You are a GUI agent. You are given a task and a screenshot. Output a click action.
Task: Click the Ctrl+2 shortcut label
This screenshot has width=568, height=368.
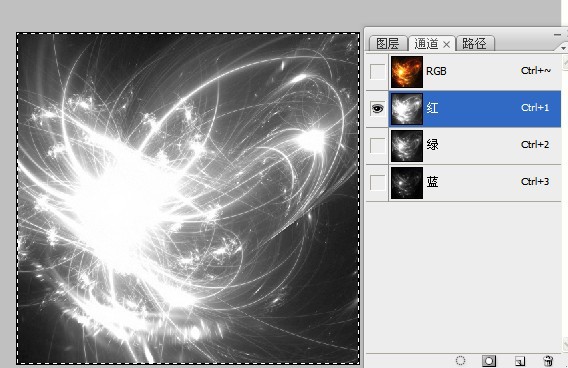tap(535, 145)
